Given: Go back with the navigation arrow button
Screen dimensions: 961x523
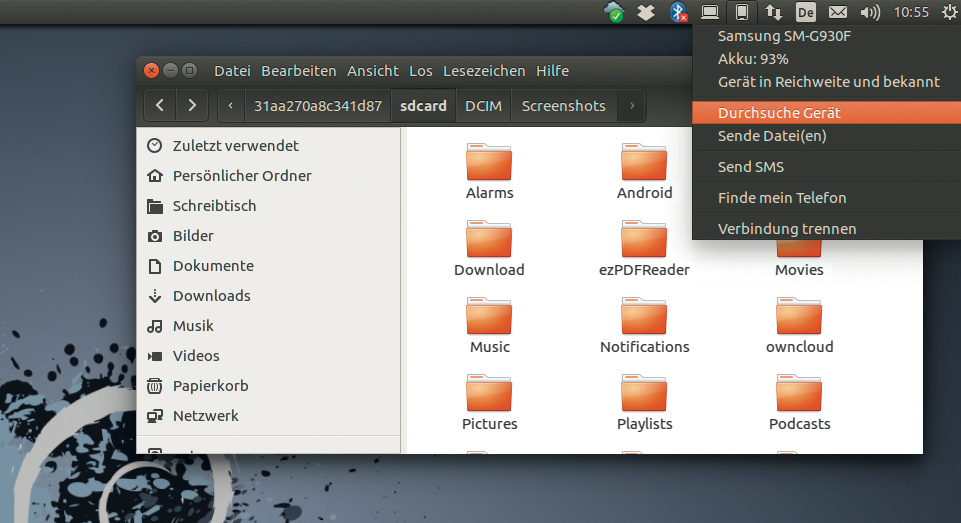Looking at the screenshot, I should click(160, 105).
